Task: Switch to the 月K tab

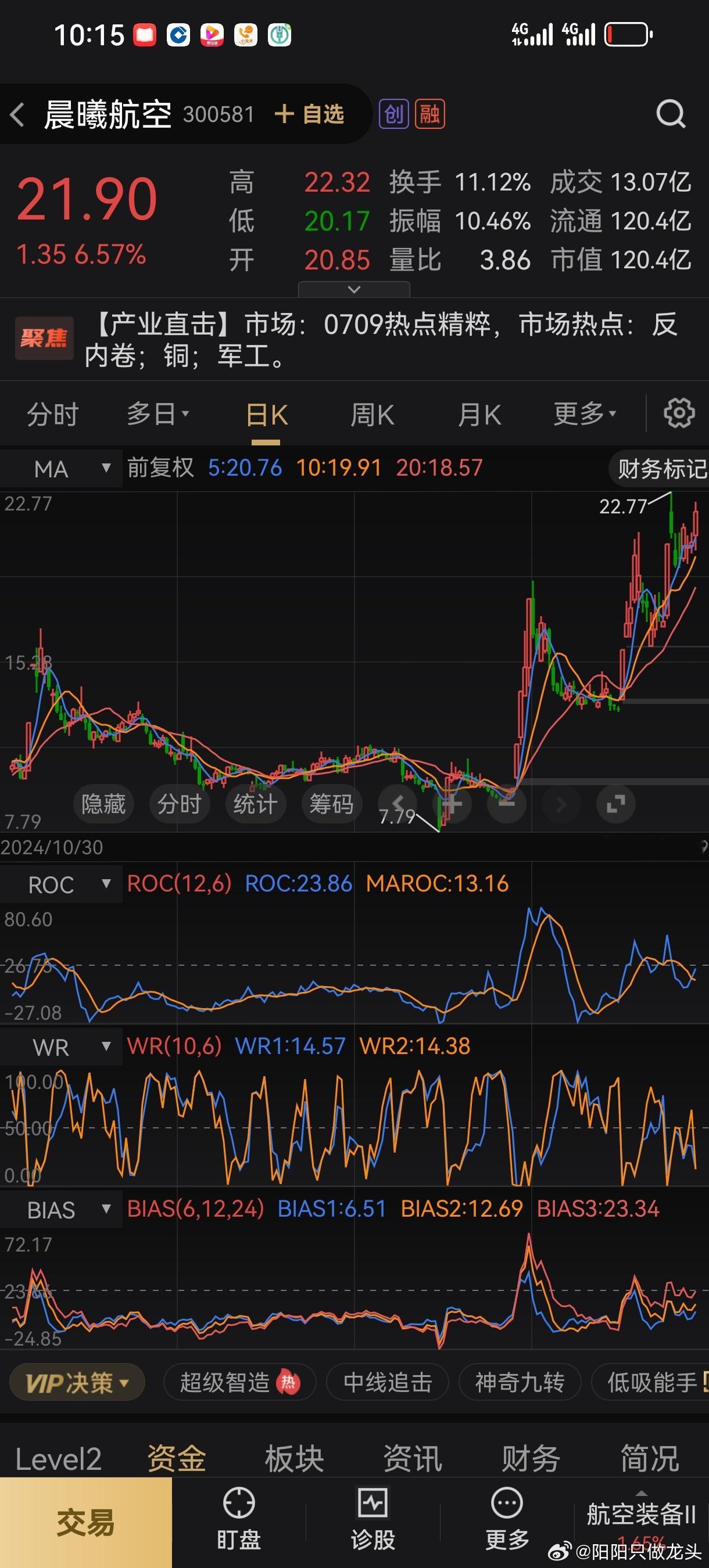Action: click(x=479, y=416)
